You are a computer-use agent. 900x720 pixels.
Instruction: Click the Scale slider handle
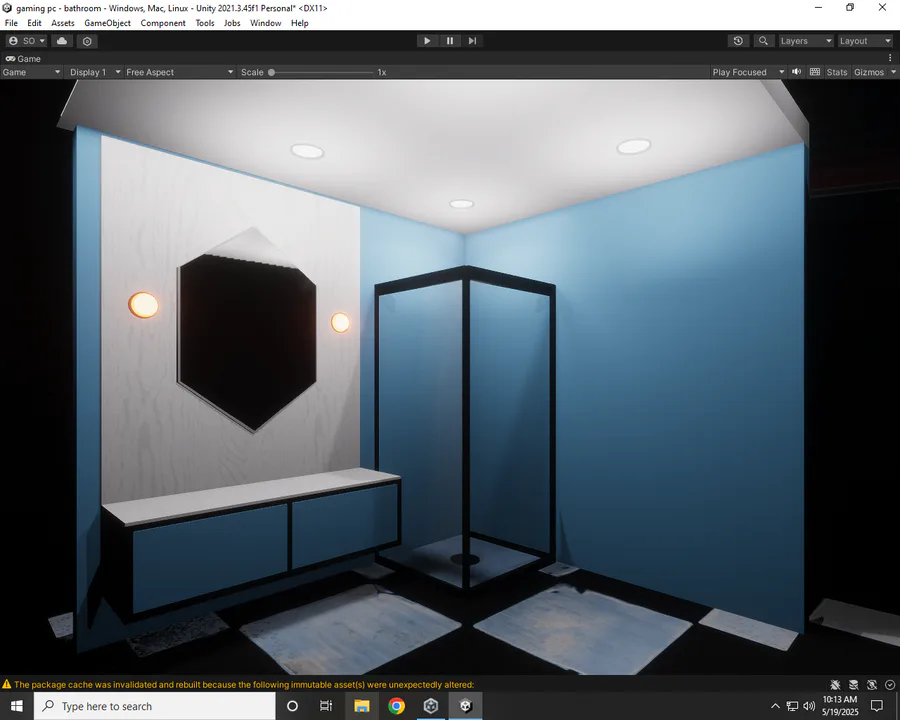(x=271, y=72)
